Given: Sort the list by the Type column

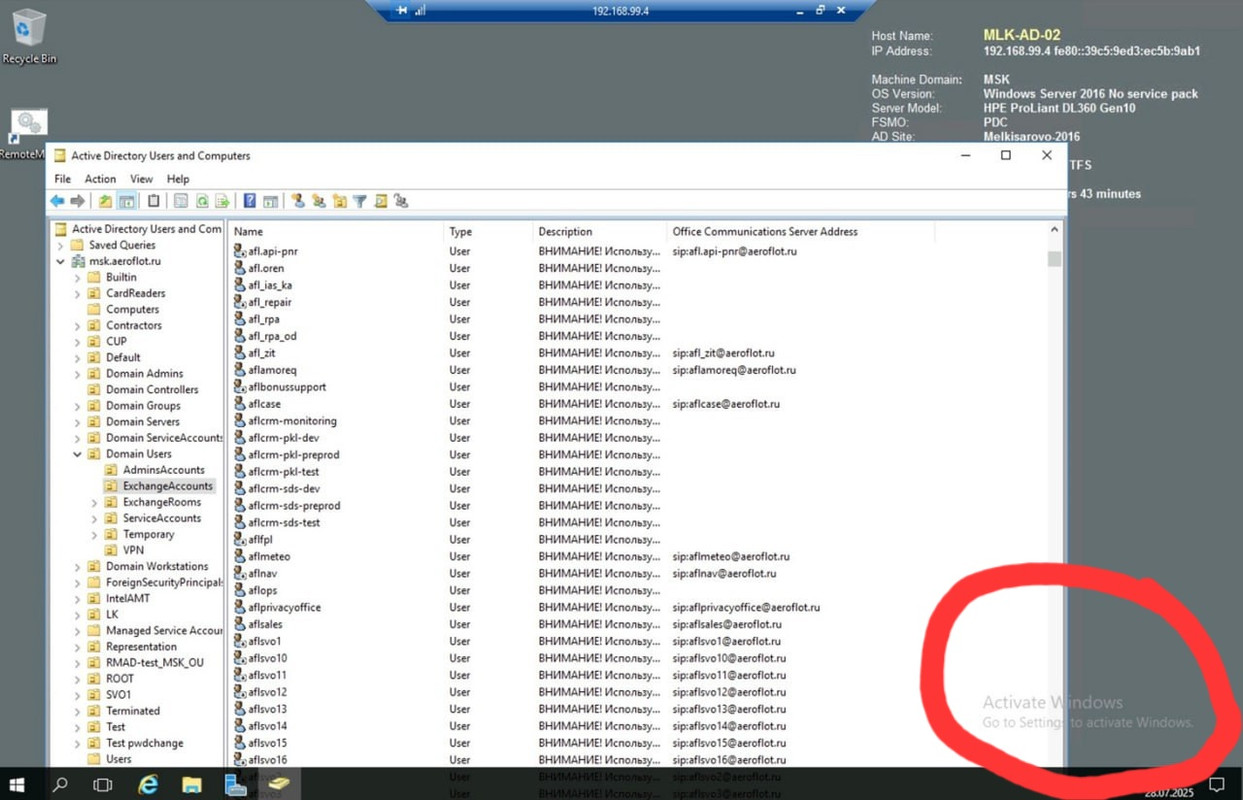Looking at the screenshot, I should [x=488, y=231].
